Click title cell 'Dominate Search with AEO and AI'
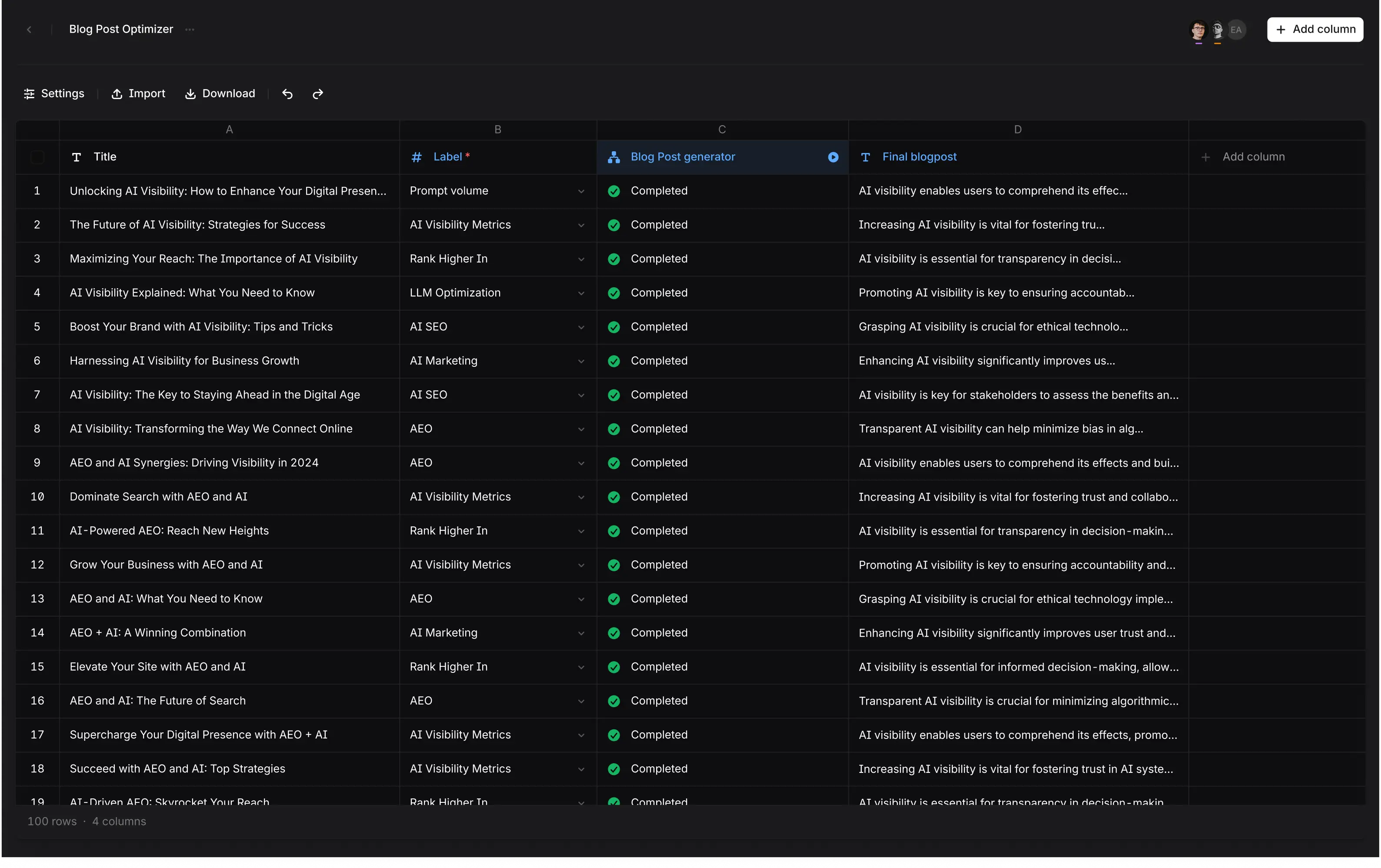 230,496
